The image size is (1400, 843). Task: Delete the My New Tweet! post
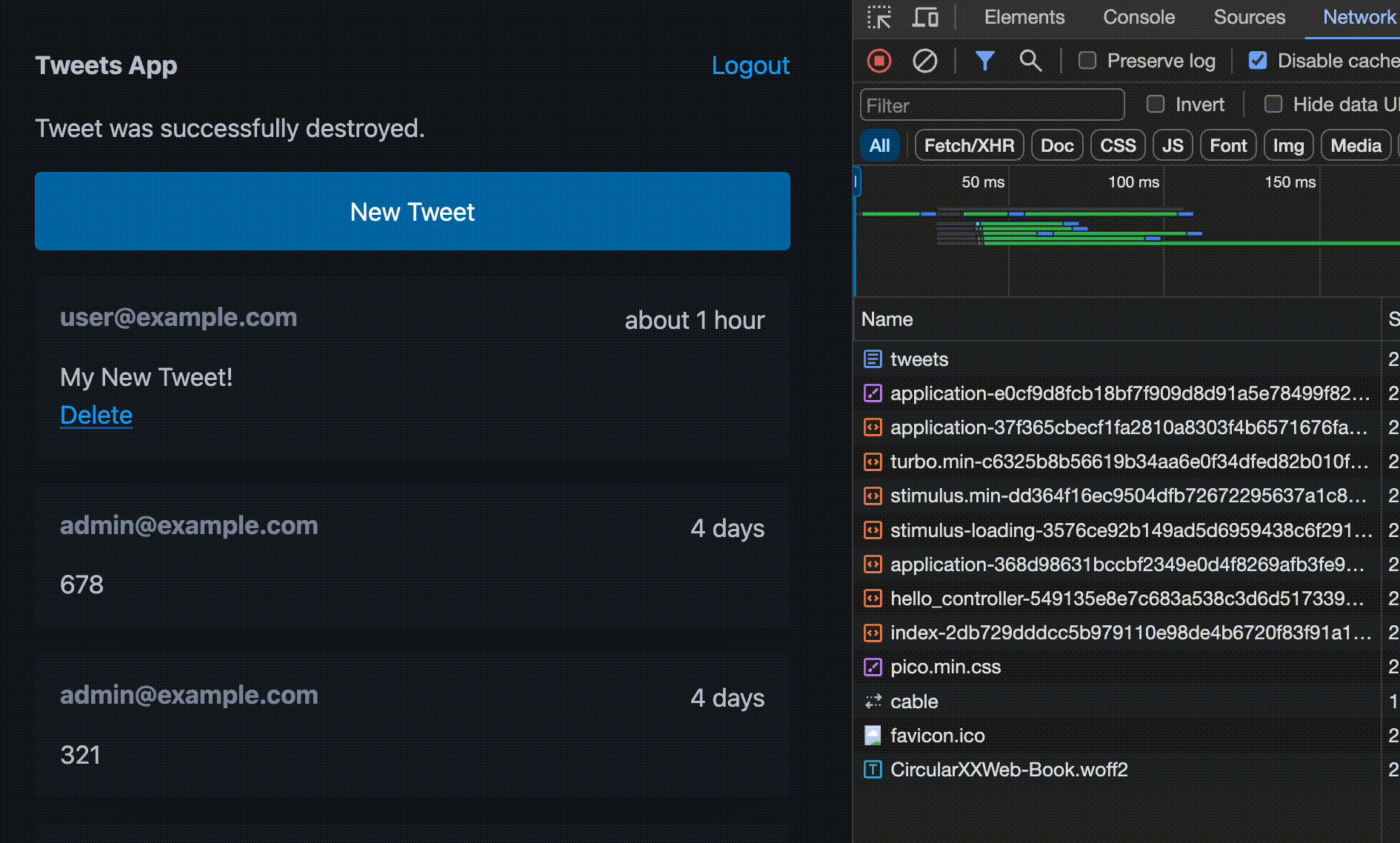pos(96,415)
